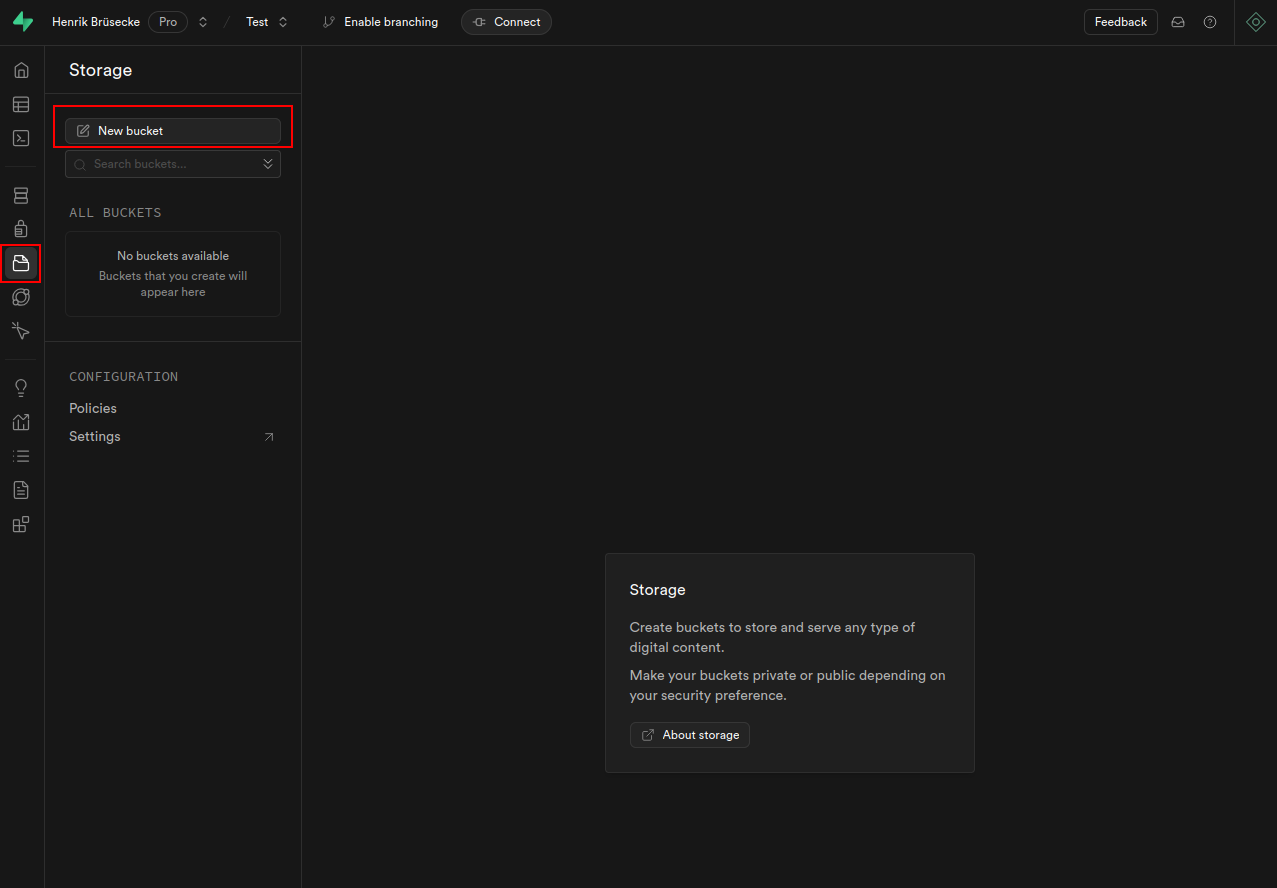Open the help question mark icon

click(x=1210, y=22)
